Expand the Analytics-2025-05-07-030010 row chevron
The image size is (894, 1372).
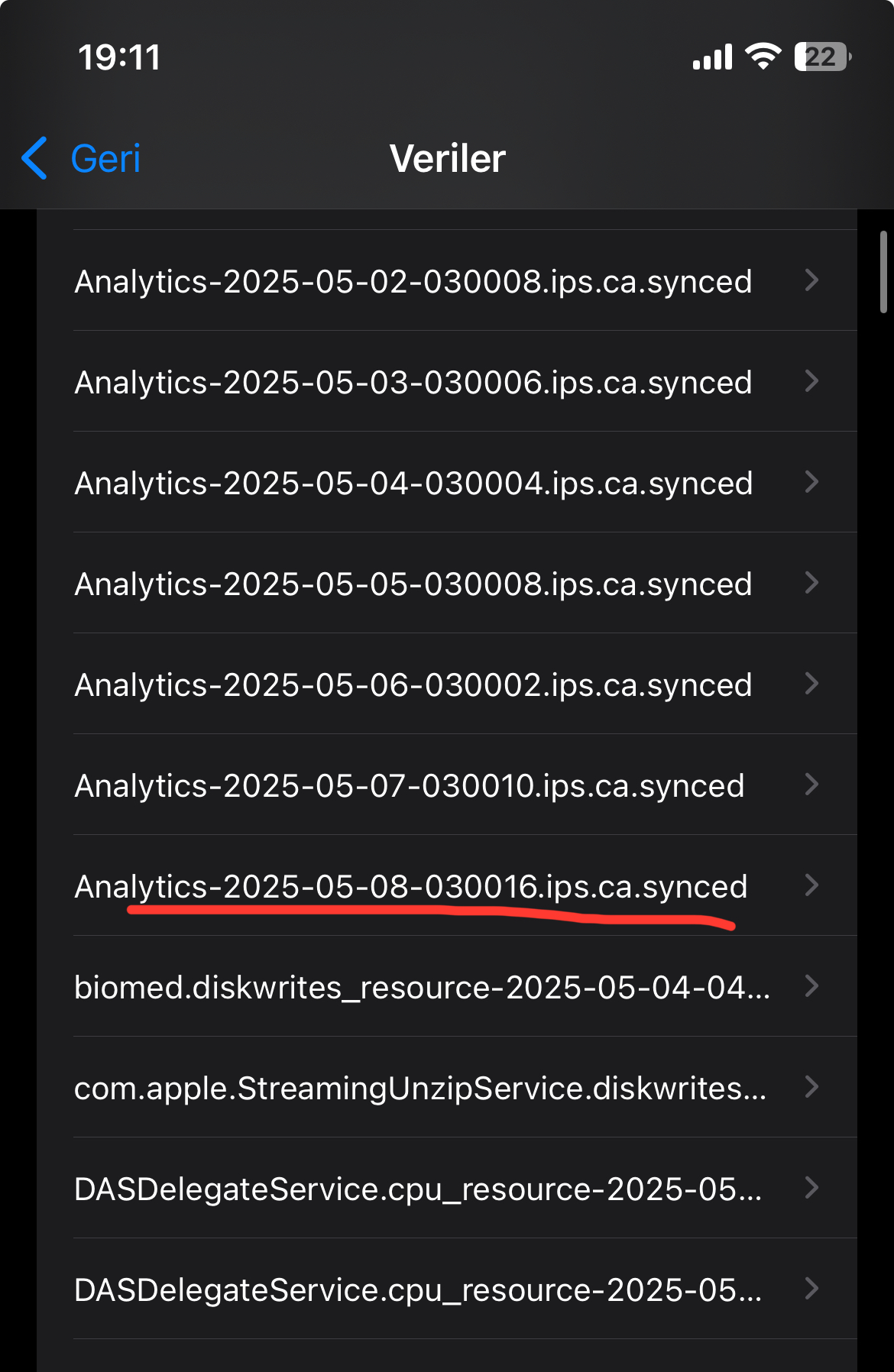[811, 785]
